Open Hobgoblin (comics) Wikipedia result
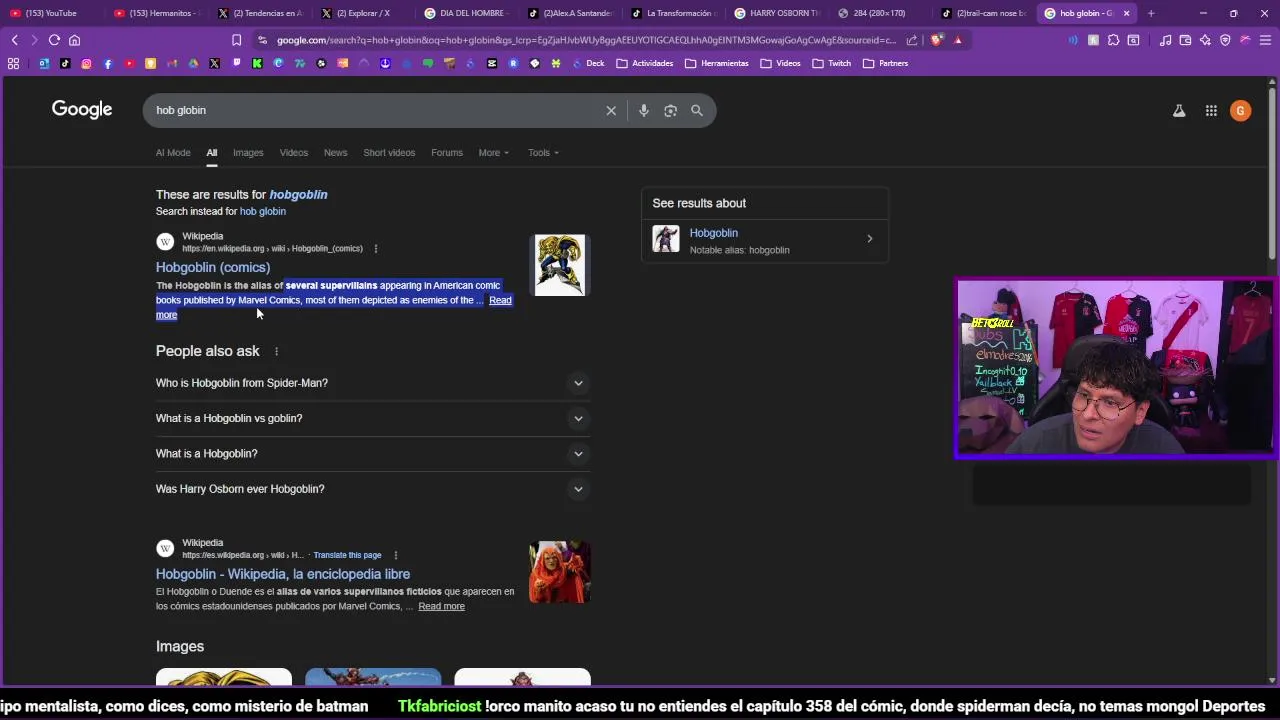 point(213,268)
